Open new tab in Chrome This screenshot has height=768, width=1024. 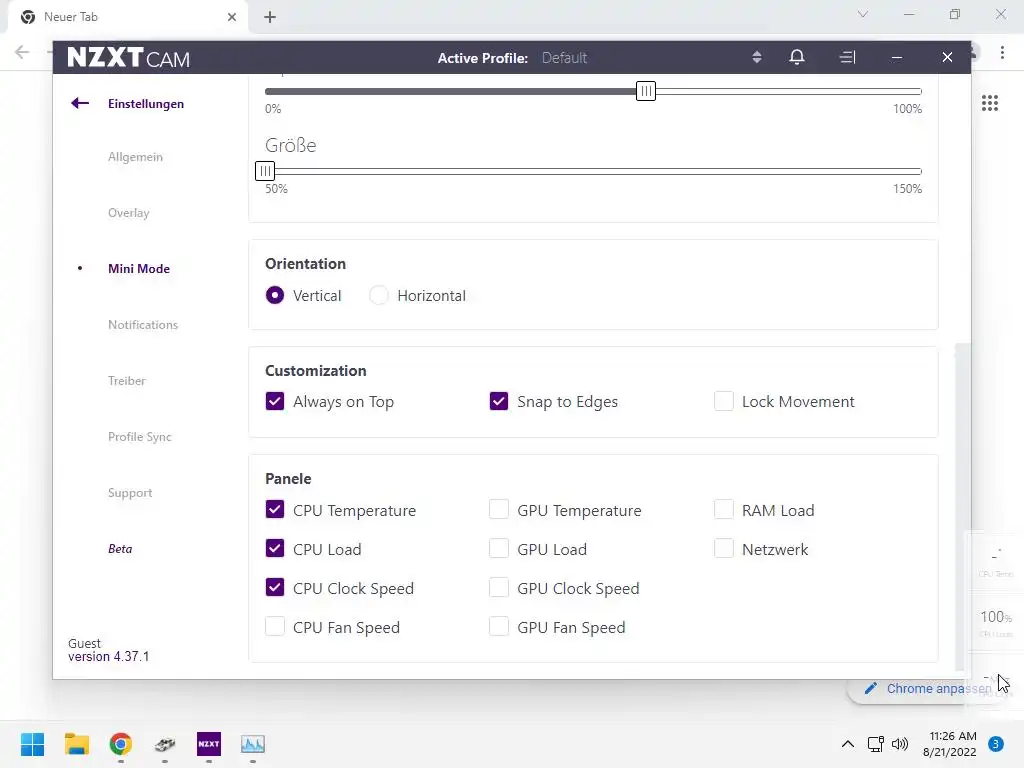pos(270,17)
